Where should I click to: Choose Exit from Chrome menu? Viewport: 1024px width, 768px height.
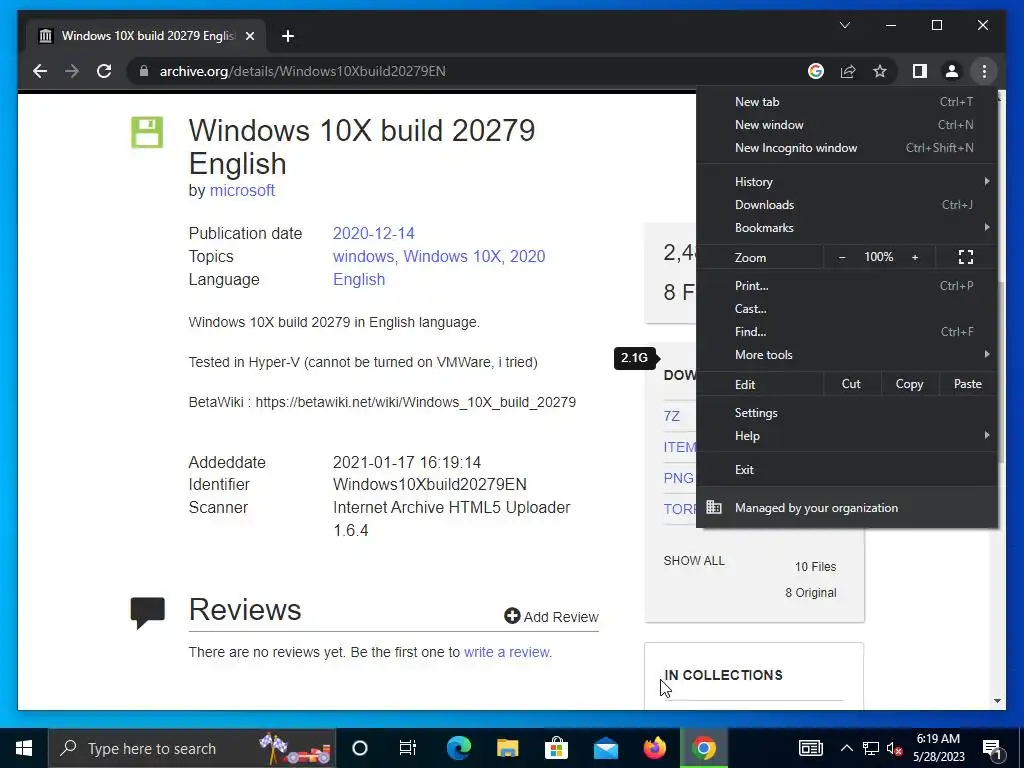(x=847, y=470)
